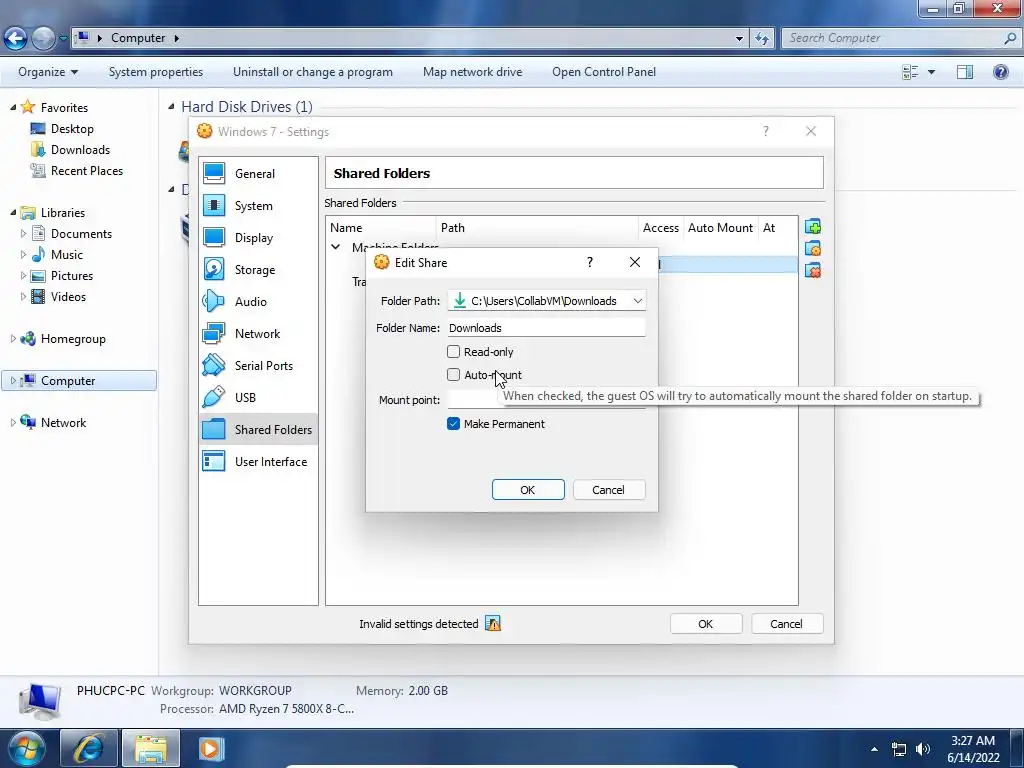This screenshot has height=768, width=1024.
Task: Open the Organize menu in Explorer
Action: pos(48,72)
